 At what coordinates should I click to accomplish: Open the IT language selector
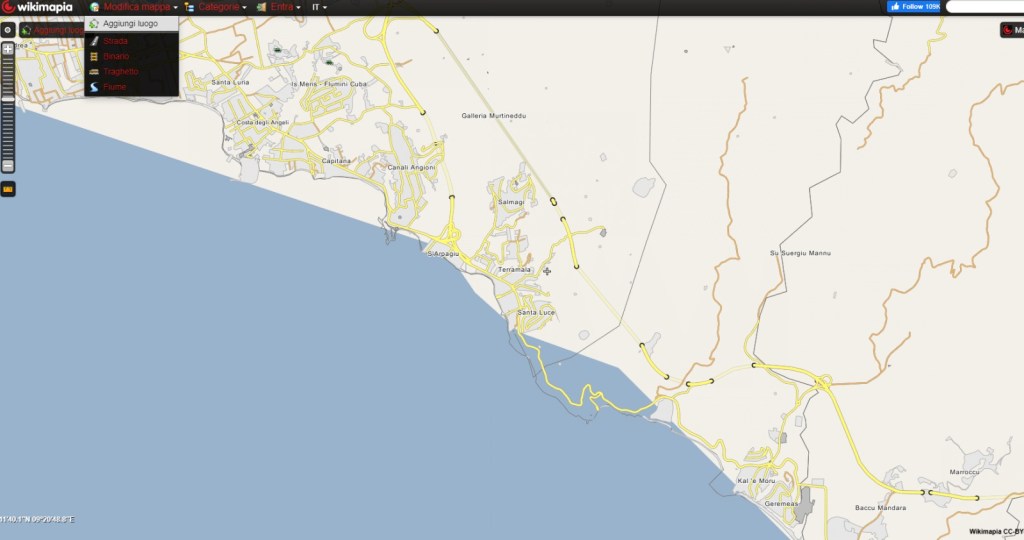319,7
